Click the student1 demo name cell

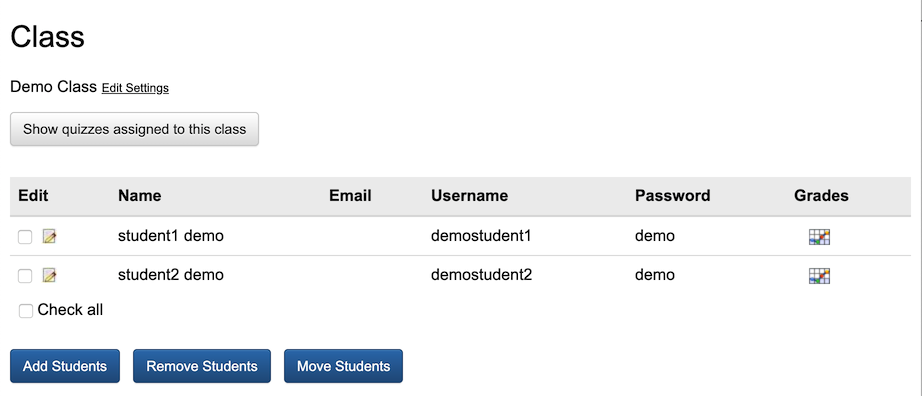click(x=171, y=236)
